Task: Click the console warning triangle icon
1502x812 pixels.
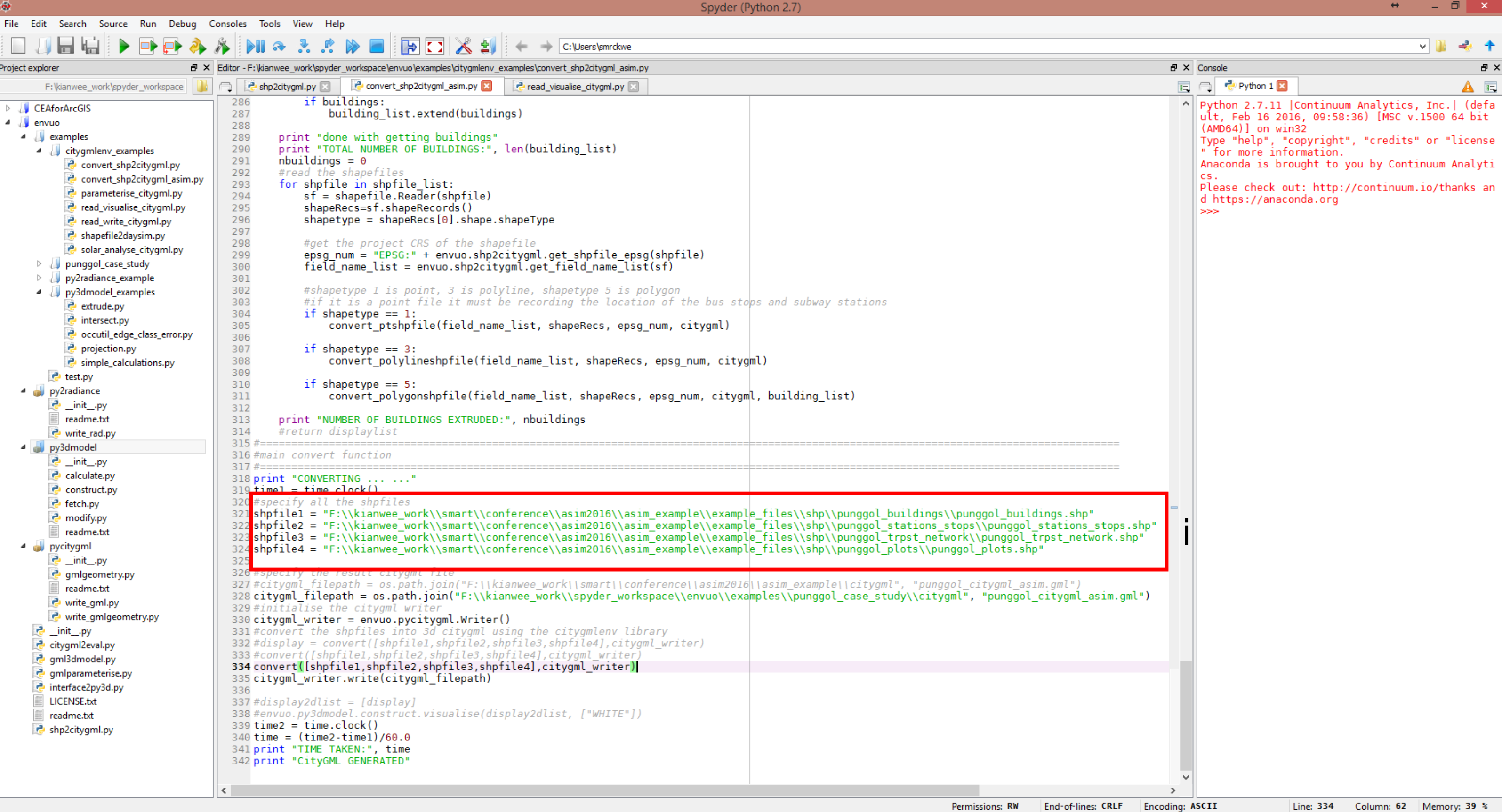Action: click(x=1468, y=87)
